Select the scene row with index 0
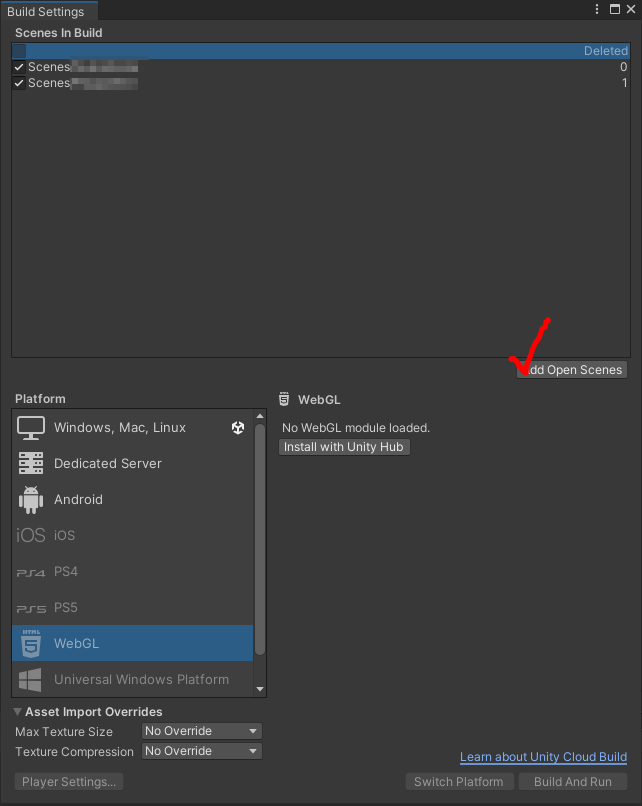The height and width of the screenshot is (806, 642). tap(321, 67)
